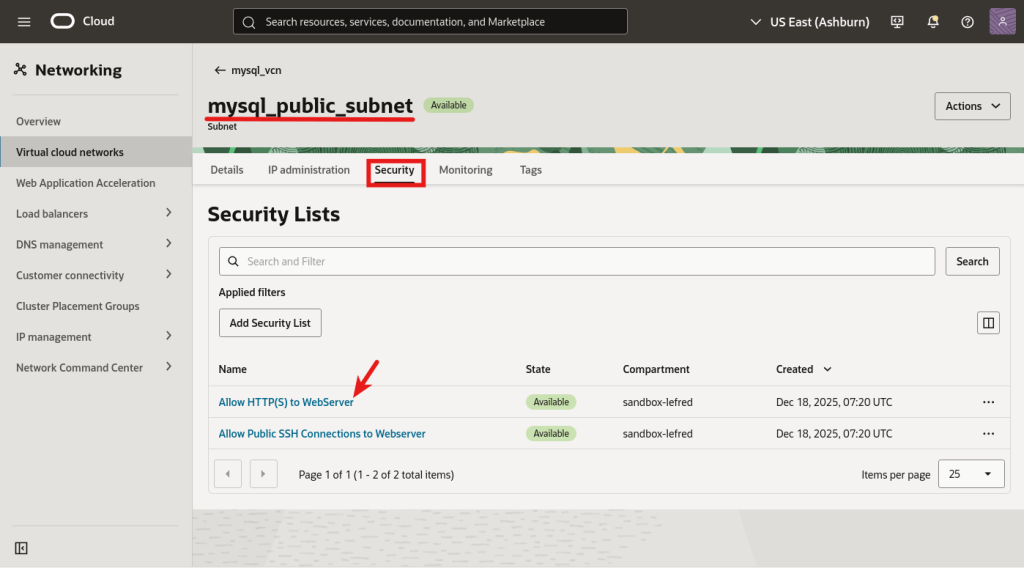Click the mysql_vcn breadcrumb link
1024x568 pixels.
(256, 70)
